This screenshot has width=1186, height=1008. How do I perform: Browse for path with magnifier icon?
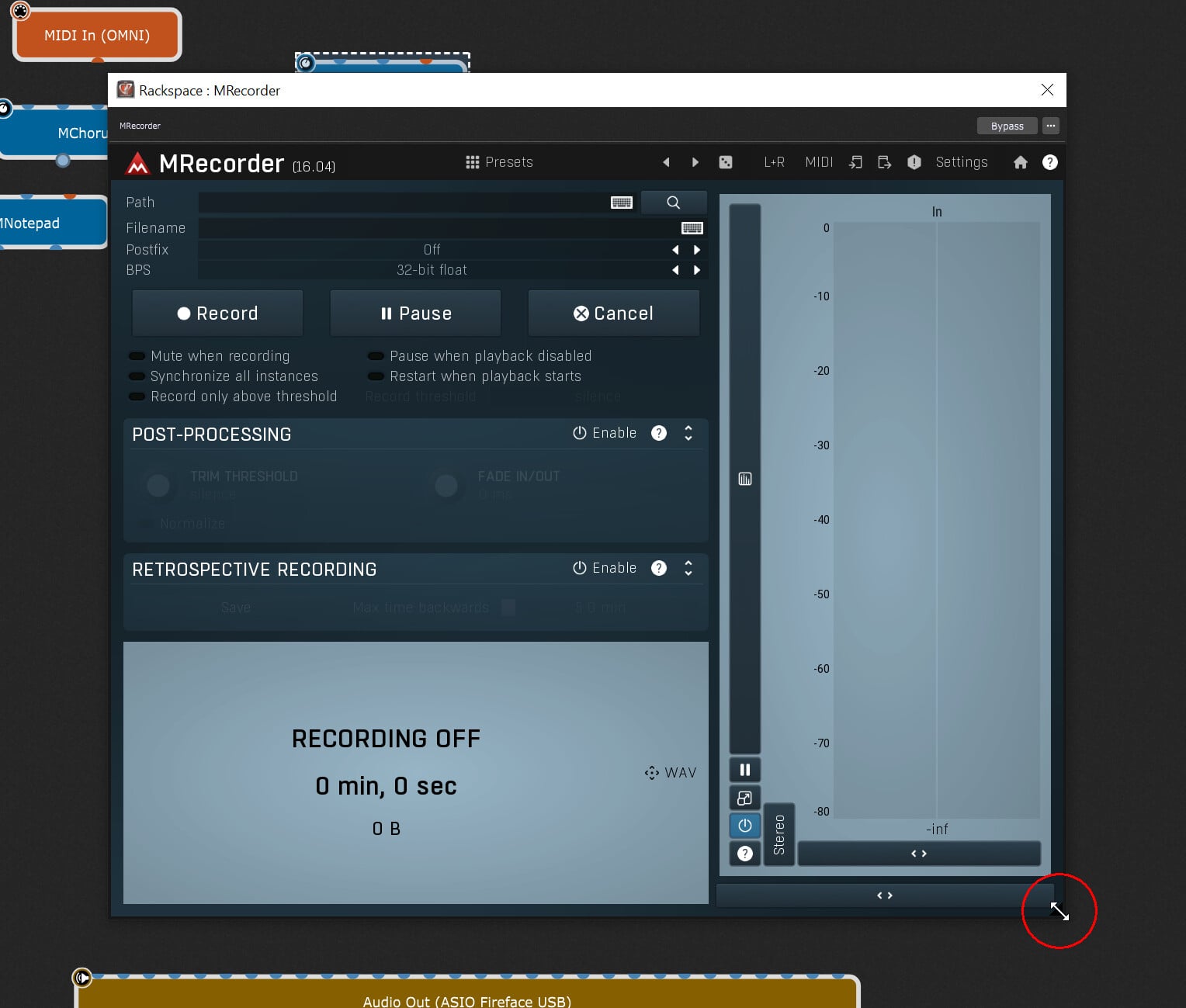coord(673,203)
